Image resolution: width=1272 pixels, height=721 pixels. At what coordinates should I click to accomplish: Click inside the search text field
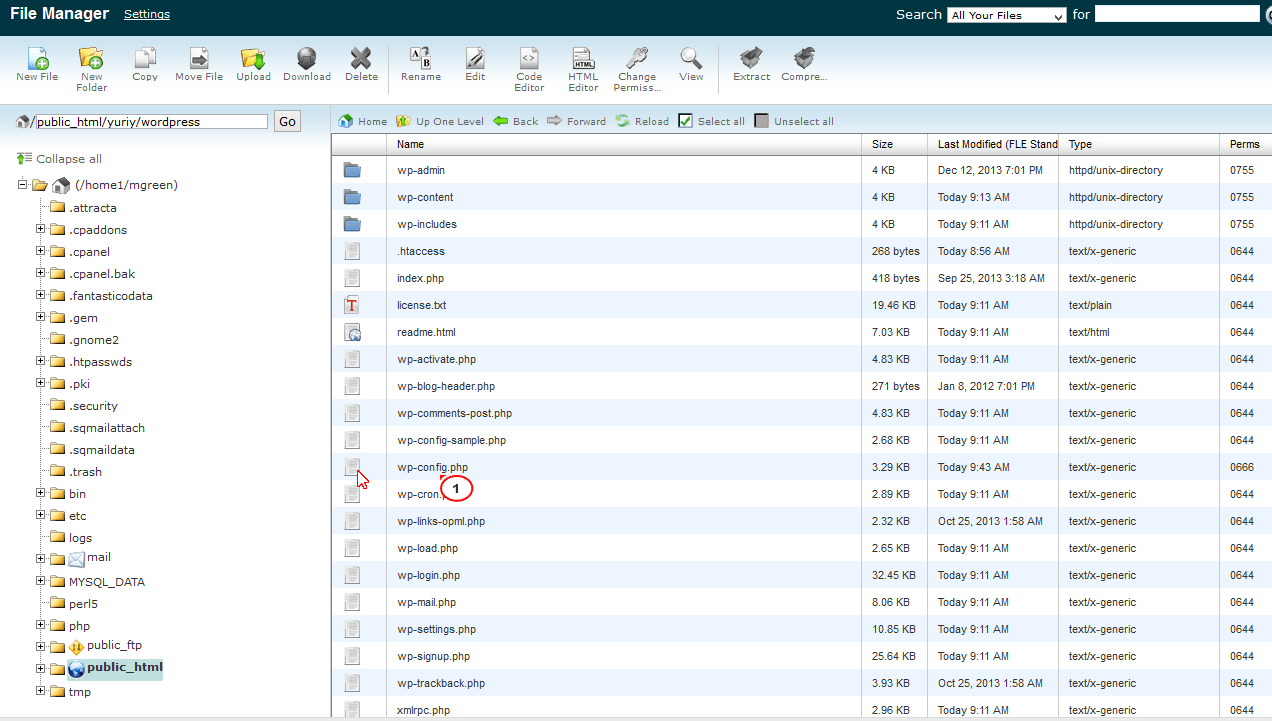[x=1177, y=13]
